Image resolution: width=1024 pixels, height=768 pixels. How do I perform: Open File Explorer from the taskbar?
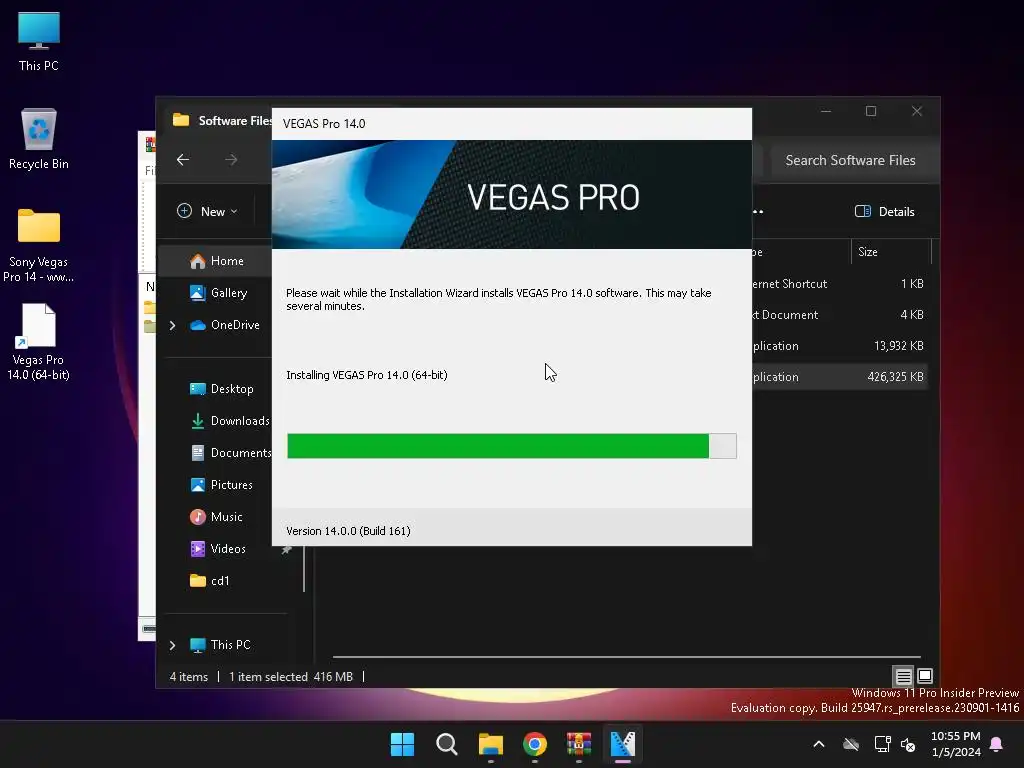pos(490,744)
